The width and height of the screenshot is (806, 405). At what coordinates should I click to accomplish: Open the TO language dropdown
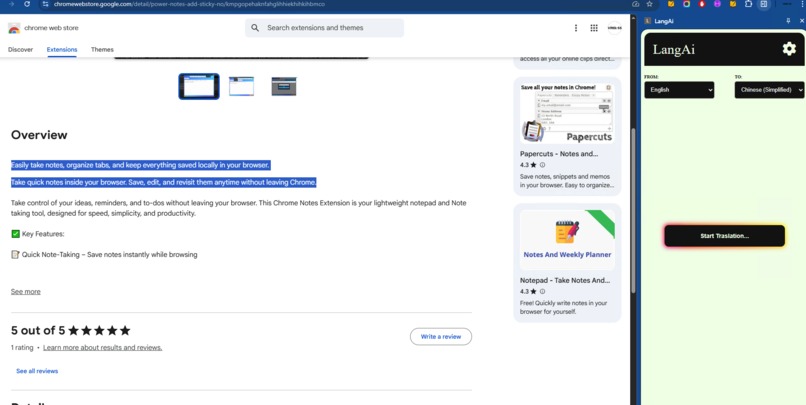click(770, 89)
